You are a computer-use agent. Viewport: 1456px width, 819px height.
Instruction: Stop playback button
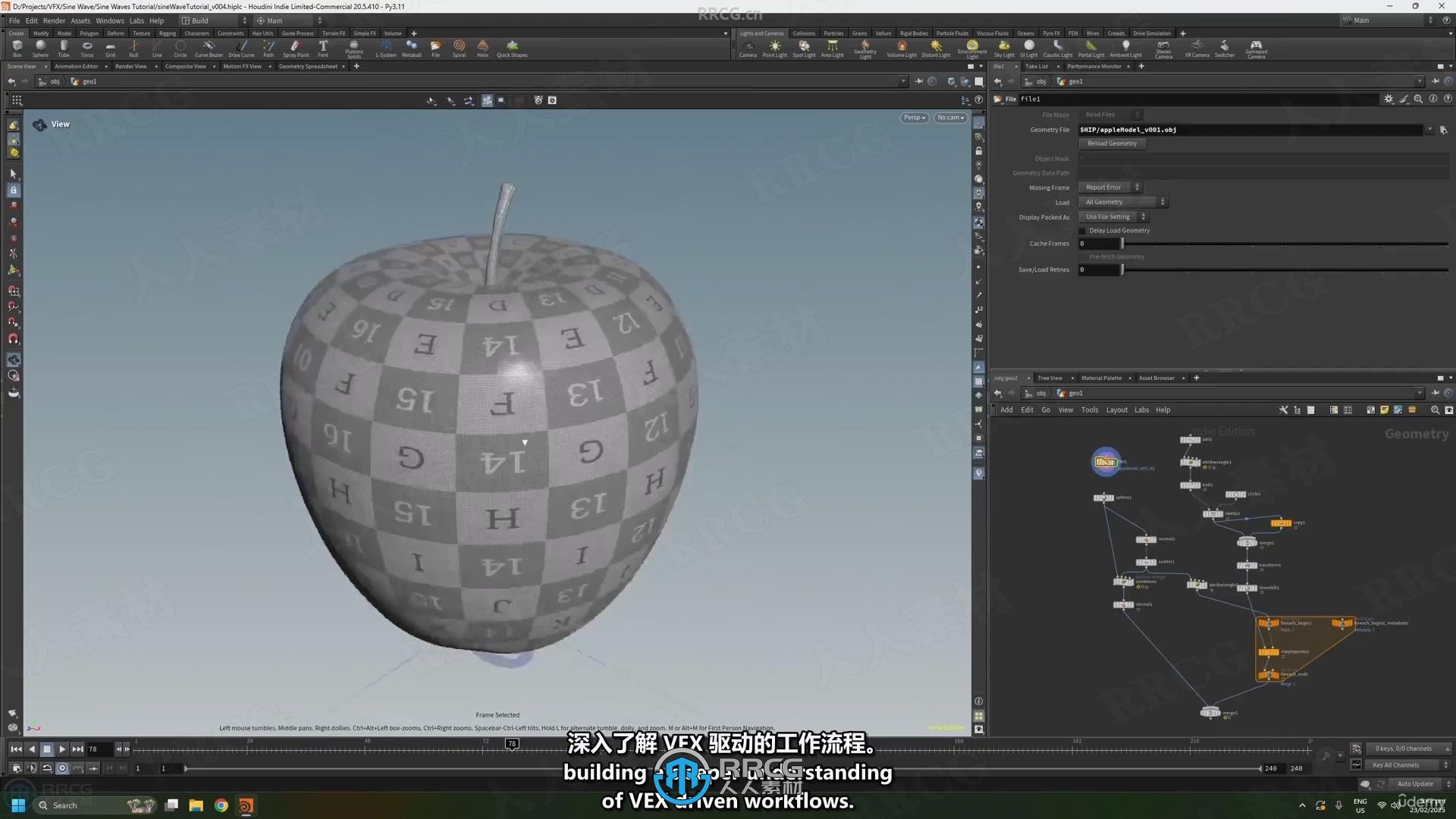[x=46, y=749]
